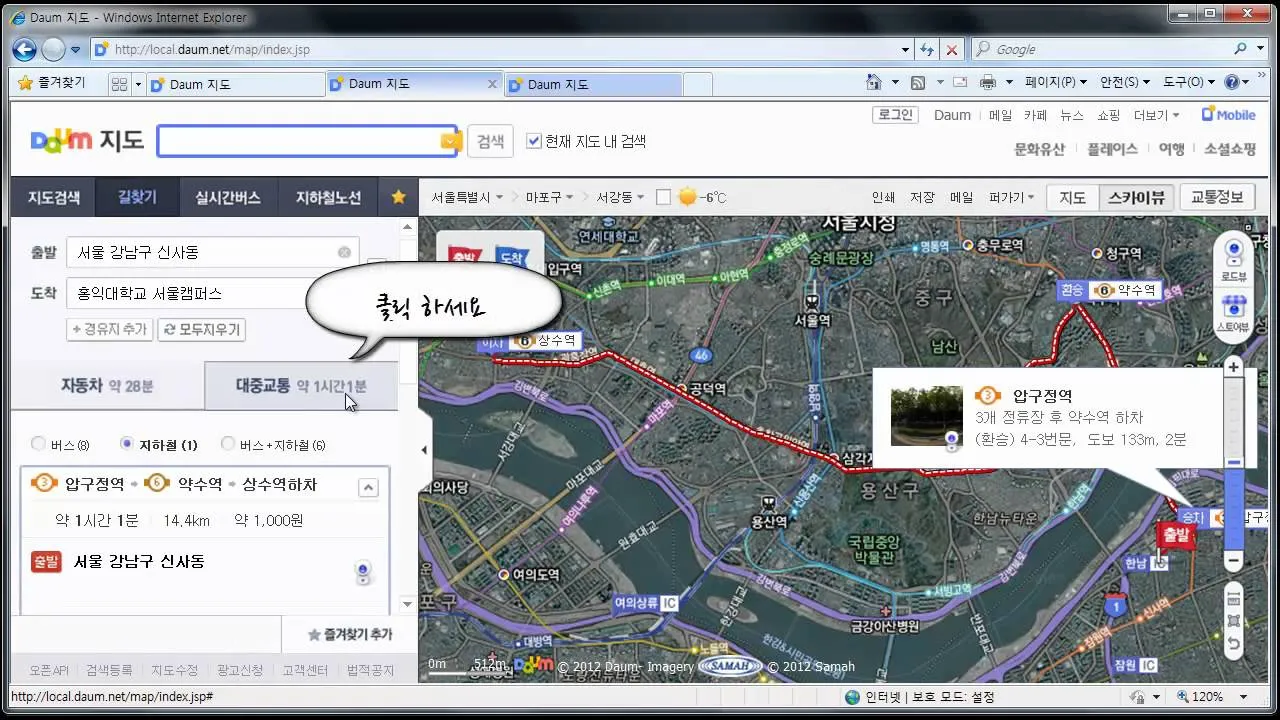Viewport: 1280px width, 720px height.
Task: Open the 서강동 neighborhood dropdown
Action: (620, 197)
